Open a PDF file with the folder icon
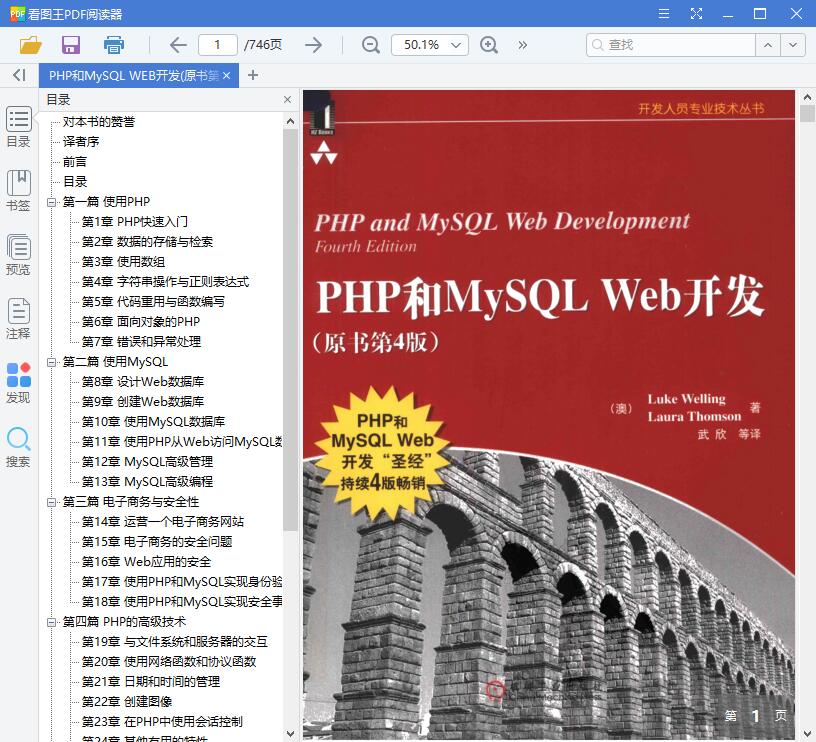The height and width of the screenshot is (742, 816). (29, 45)
